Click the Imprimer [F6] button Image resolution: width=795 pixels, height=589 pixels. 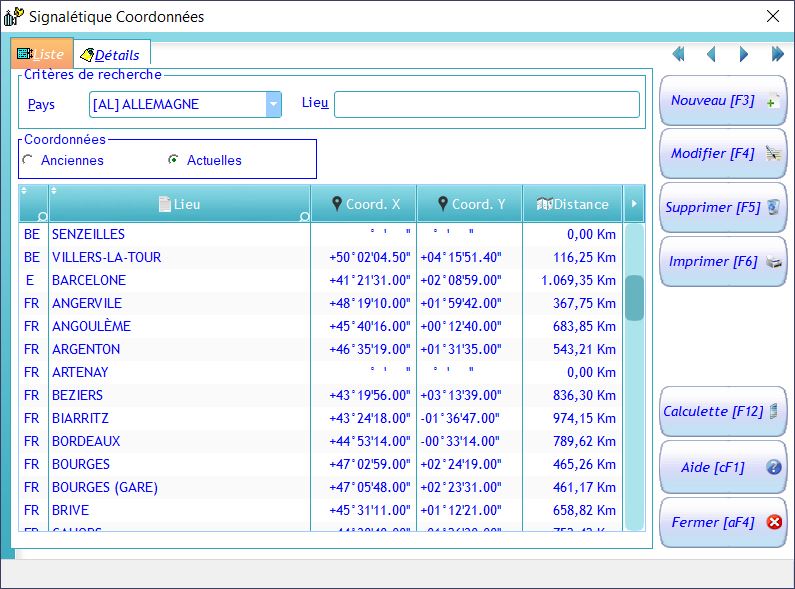coord(723,262)
